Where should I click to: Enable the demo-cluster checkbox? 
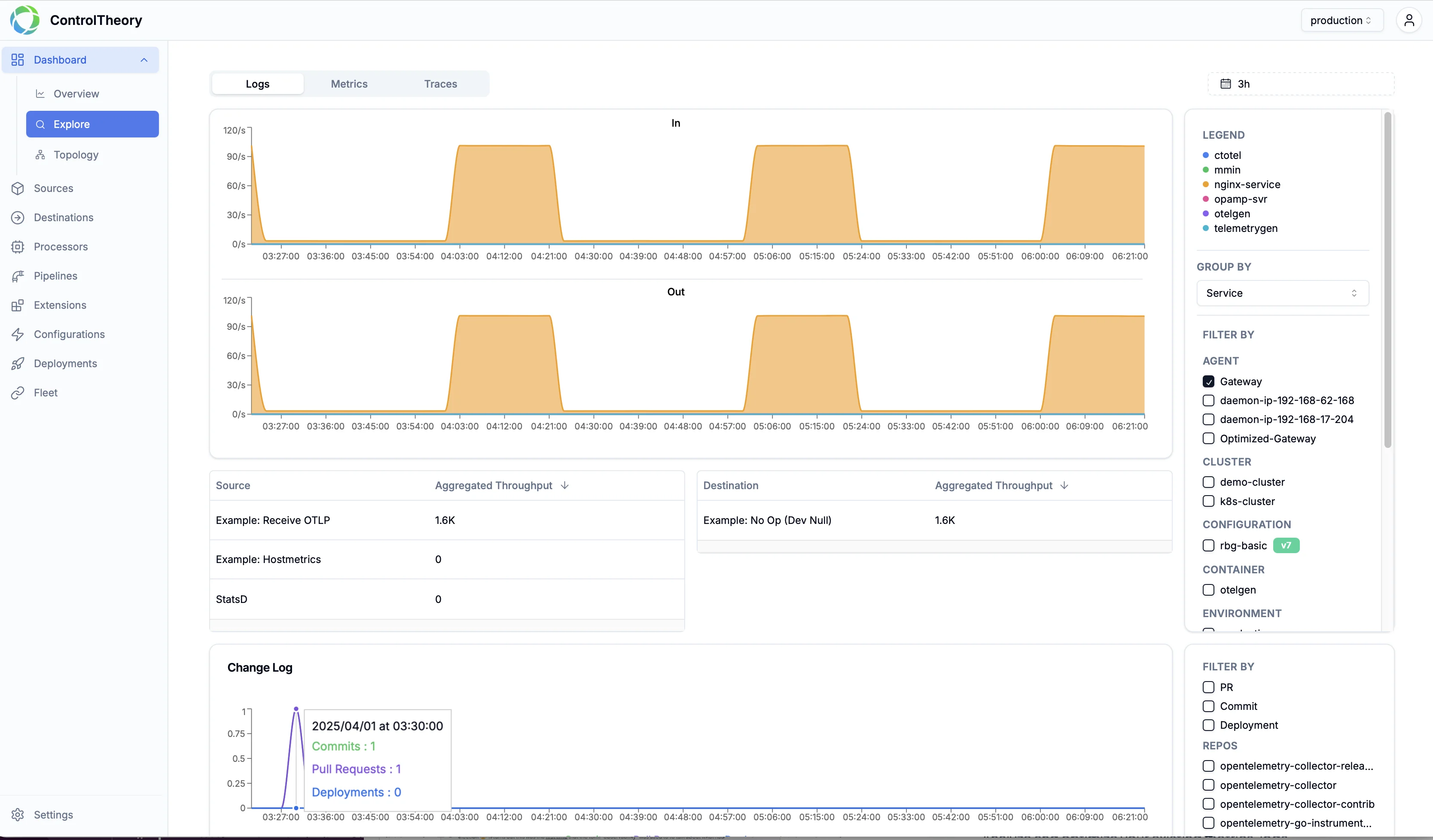click(x=1208, y=482)
